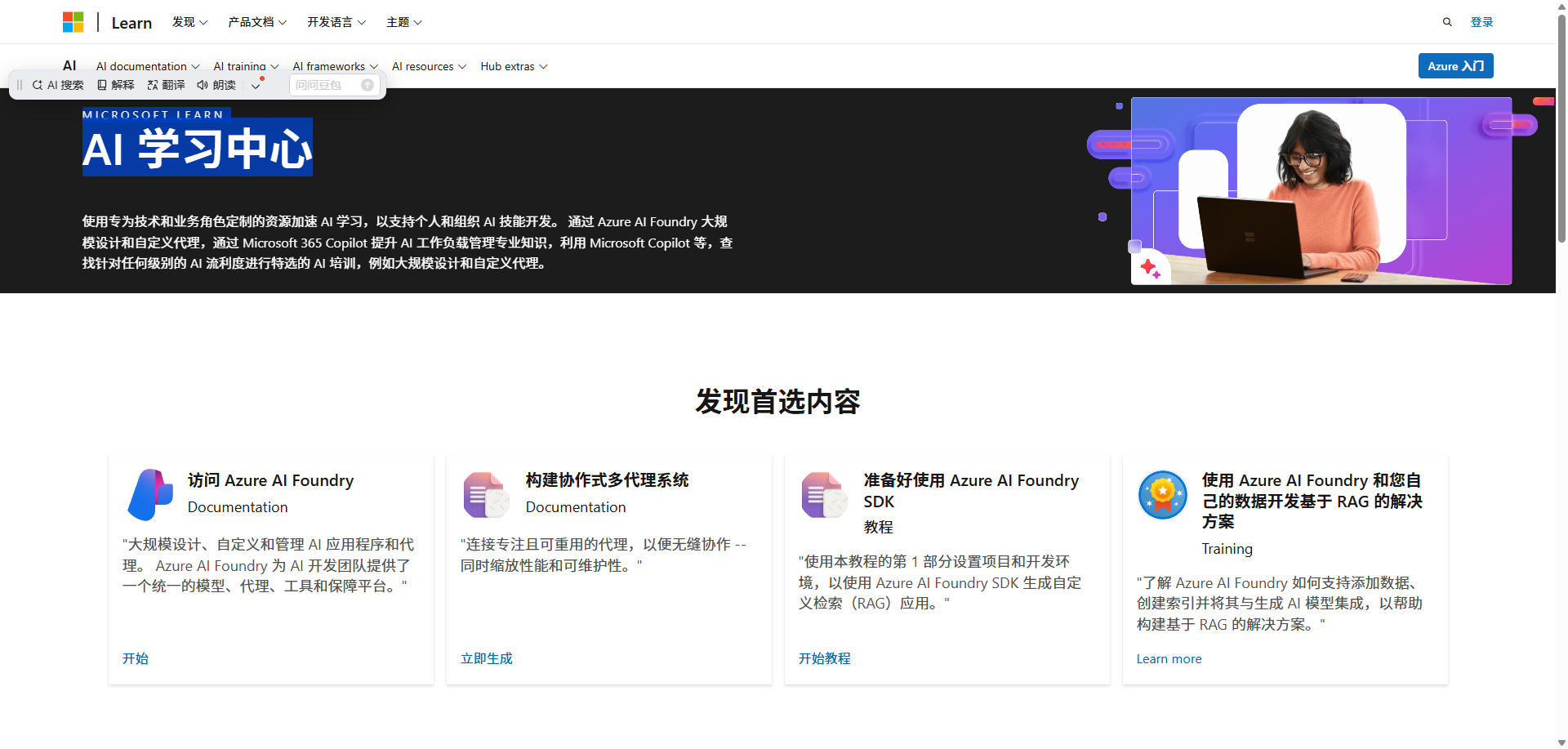This screenshot has width=1568, height=749.
Task: Expand the 主题 menu
Action: coord(404,22)
